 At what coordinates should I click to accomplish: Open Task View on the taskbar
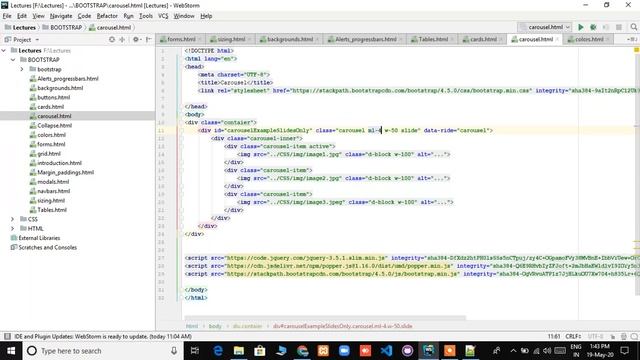pos(195,351)
